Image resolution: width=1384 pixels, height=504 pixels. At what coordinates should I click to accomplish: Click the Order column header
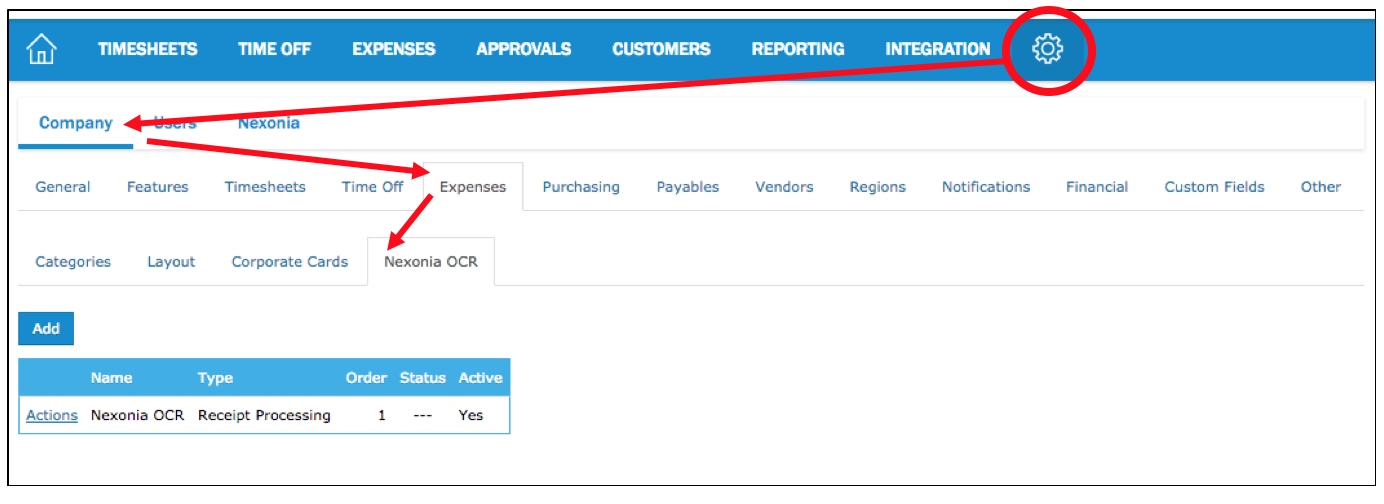coord(366,378)
